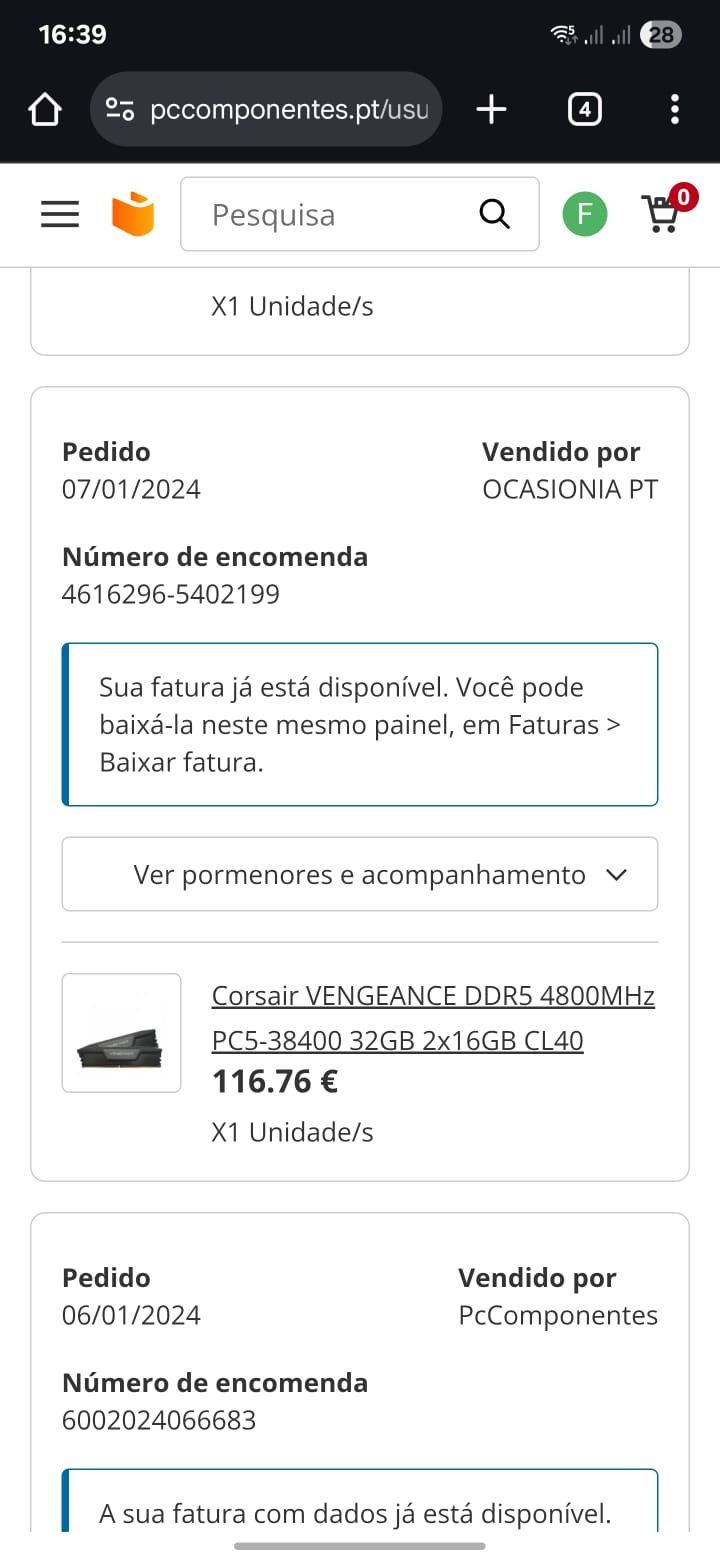Tap the orange PcComponentes logo
The width and height of the screenshot is (720, 1560).
[x=133, y=214]
